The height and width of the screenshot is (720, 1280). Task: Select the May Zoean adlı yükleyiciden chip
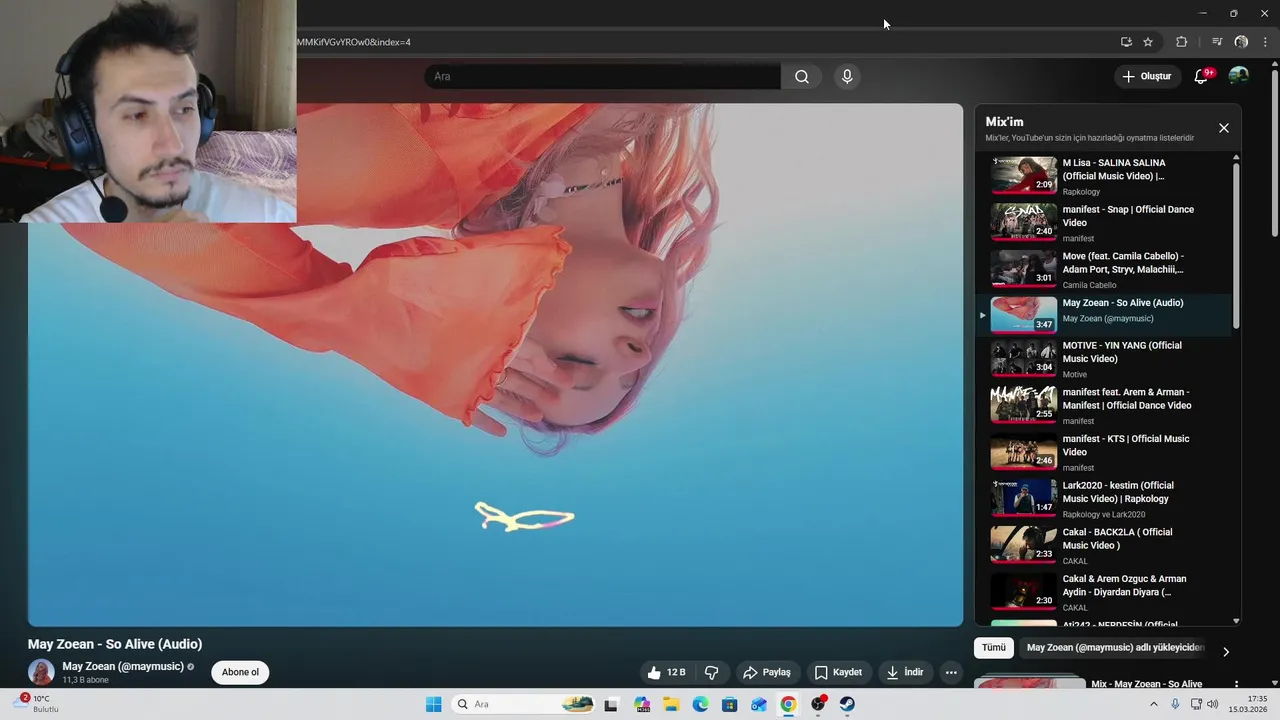pos(1115,648)
